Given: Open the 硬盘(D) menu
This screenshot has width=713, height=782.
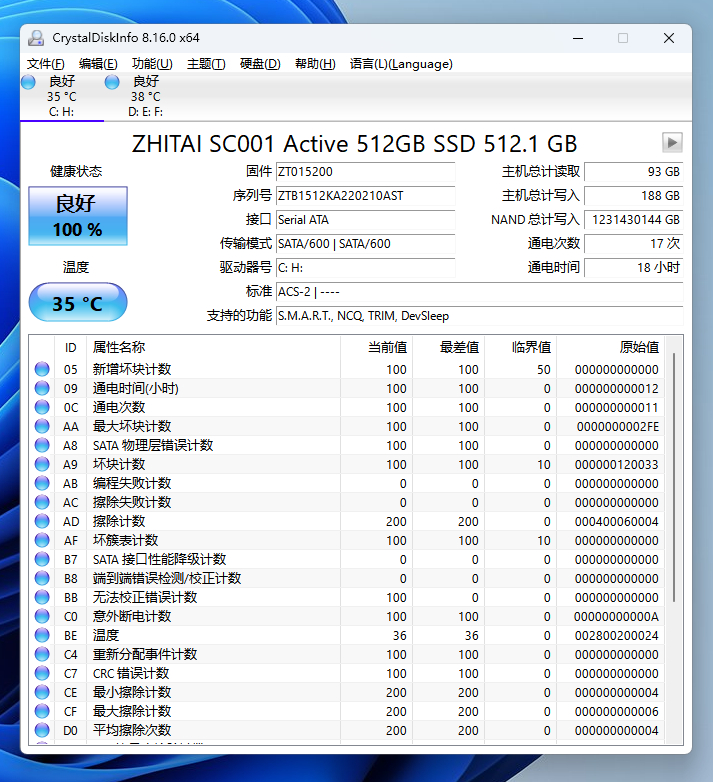Looking at the screenshot, I should point(260,64).
